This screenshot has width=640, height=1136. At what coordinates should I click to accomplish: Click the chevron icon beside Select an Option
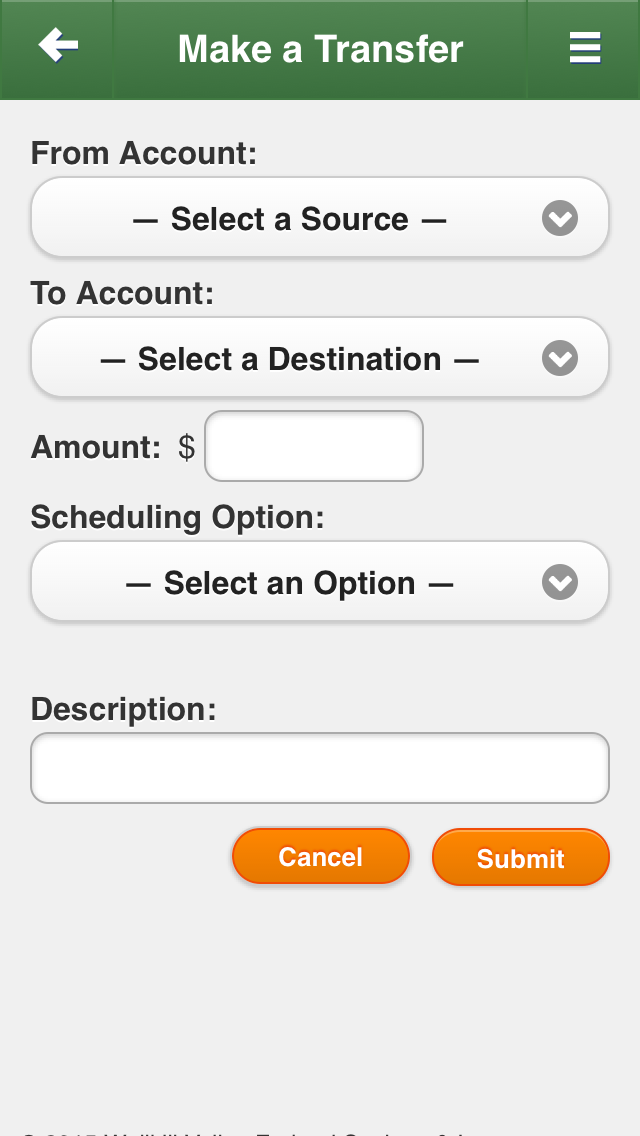[560, 582]
